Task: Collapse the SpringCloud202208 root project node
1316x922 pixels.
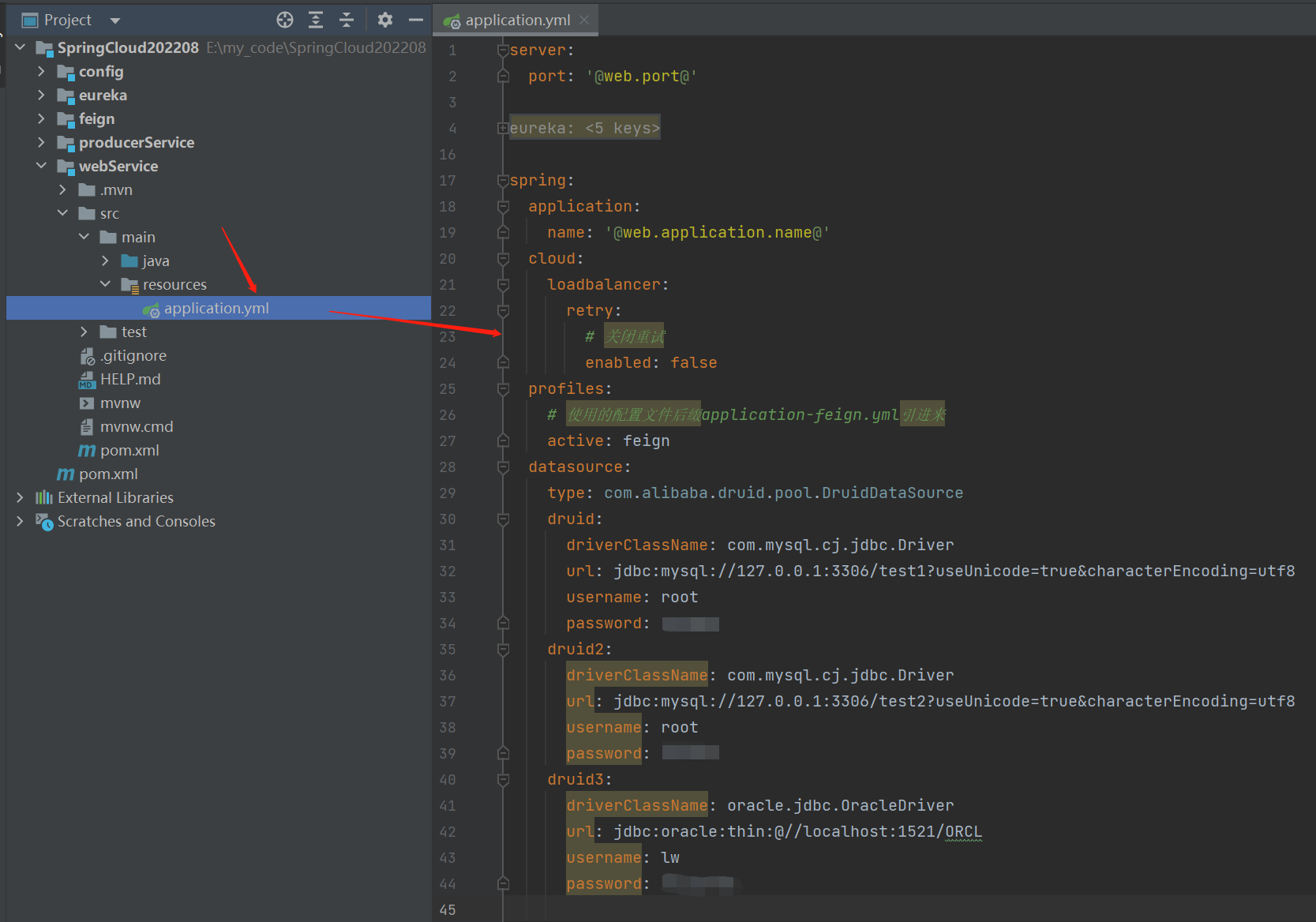Action: coord(21,47)
